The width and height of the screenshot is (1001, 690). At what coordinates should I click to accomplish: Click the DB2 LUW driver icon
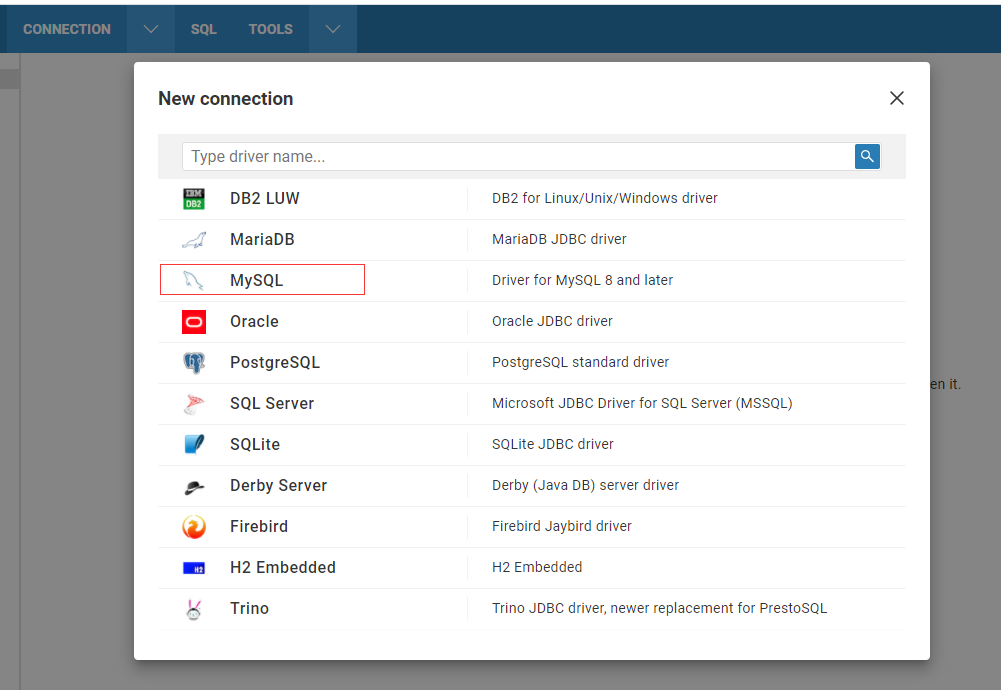point(195,197)
